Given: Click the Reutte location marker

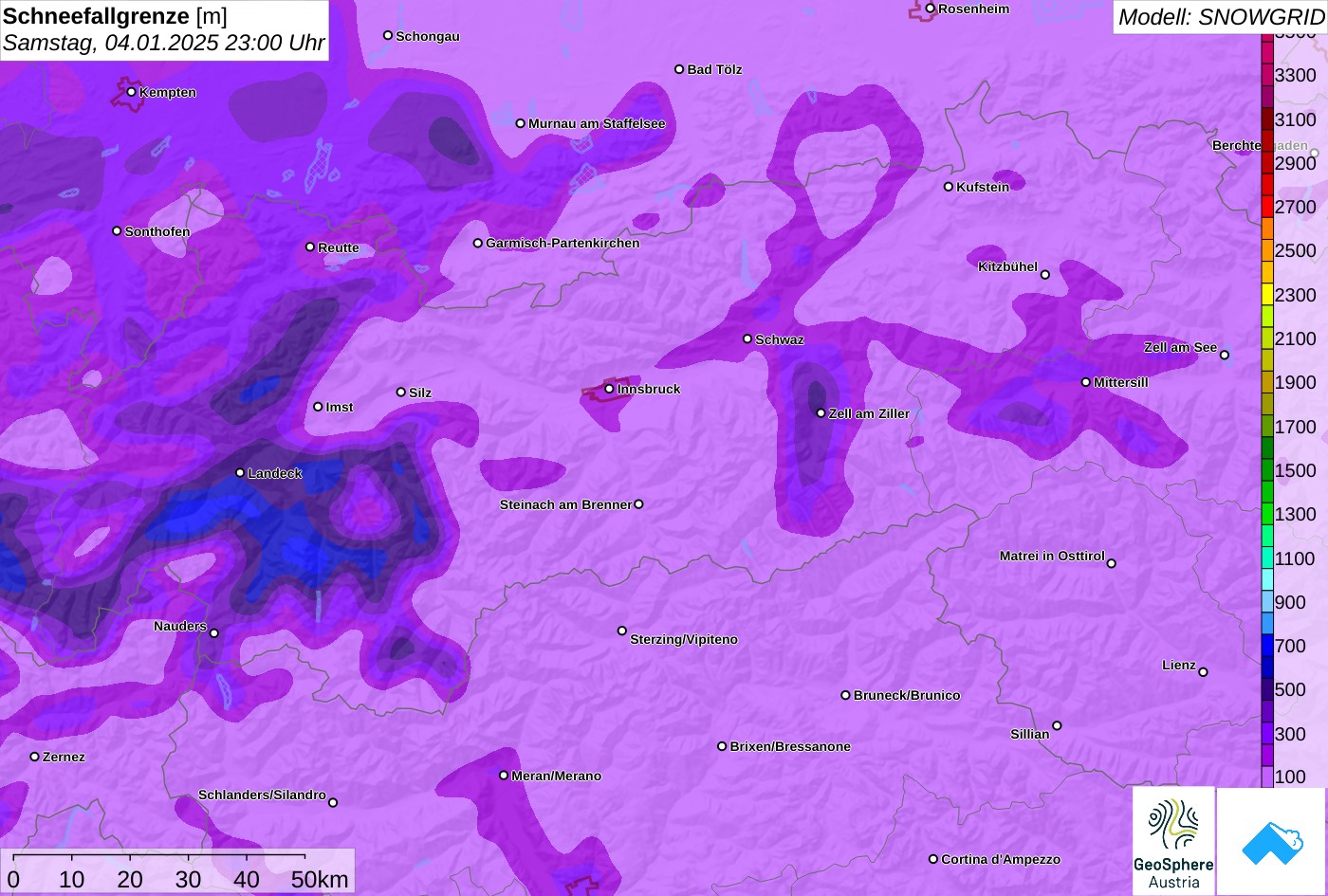Looking at the screenshot, I should (x=310, y=247).
